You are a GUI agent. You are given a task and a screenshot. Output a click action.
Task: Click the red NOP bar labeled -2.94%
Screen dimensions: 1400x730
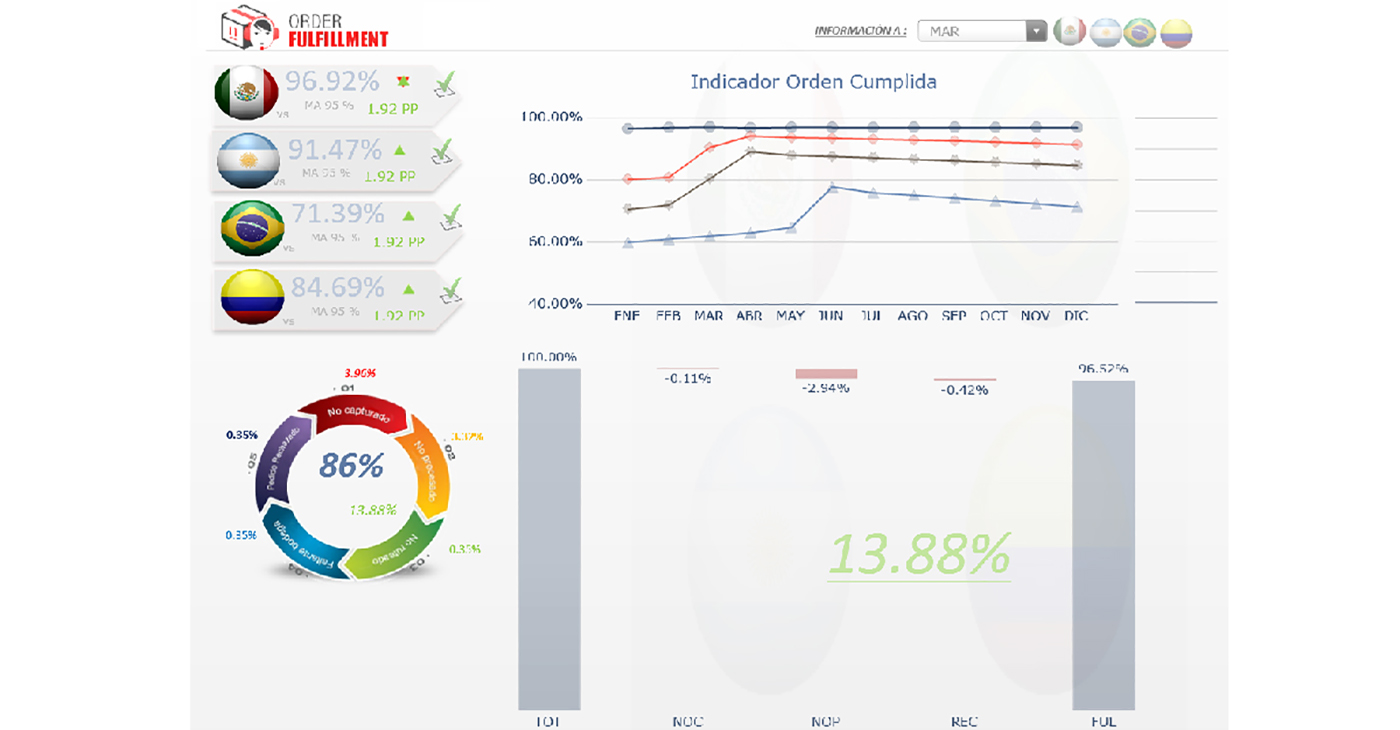(826, 374)
